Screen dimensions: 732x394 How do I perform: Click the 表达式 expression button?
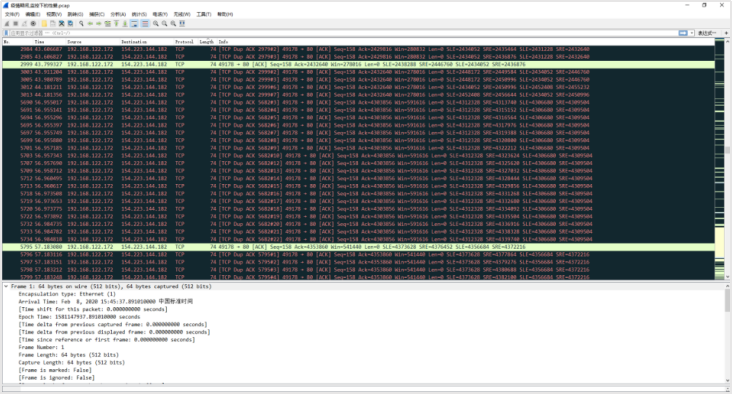[x=706, y=33]
